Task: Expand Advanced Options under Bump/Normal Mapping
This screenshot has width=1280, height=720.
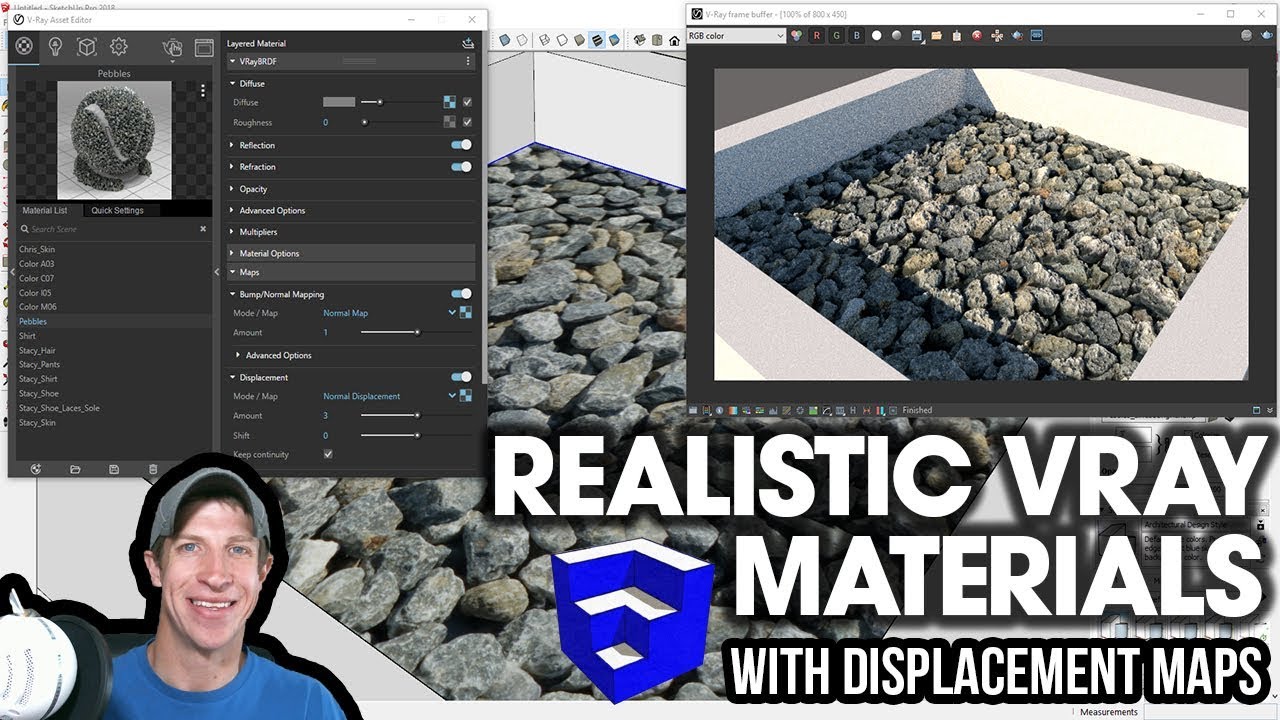Action: pyautogui.click(x=238, y=355)
